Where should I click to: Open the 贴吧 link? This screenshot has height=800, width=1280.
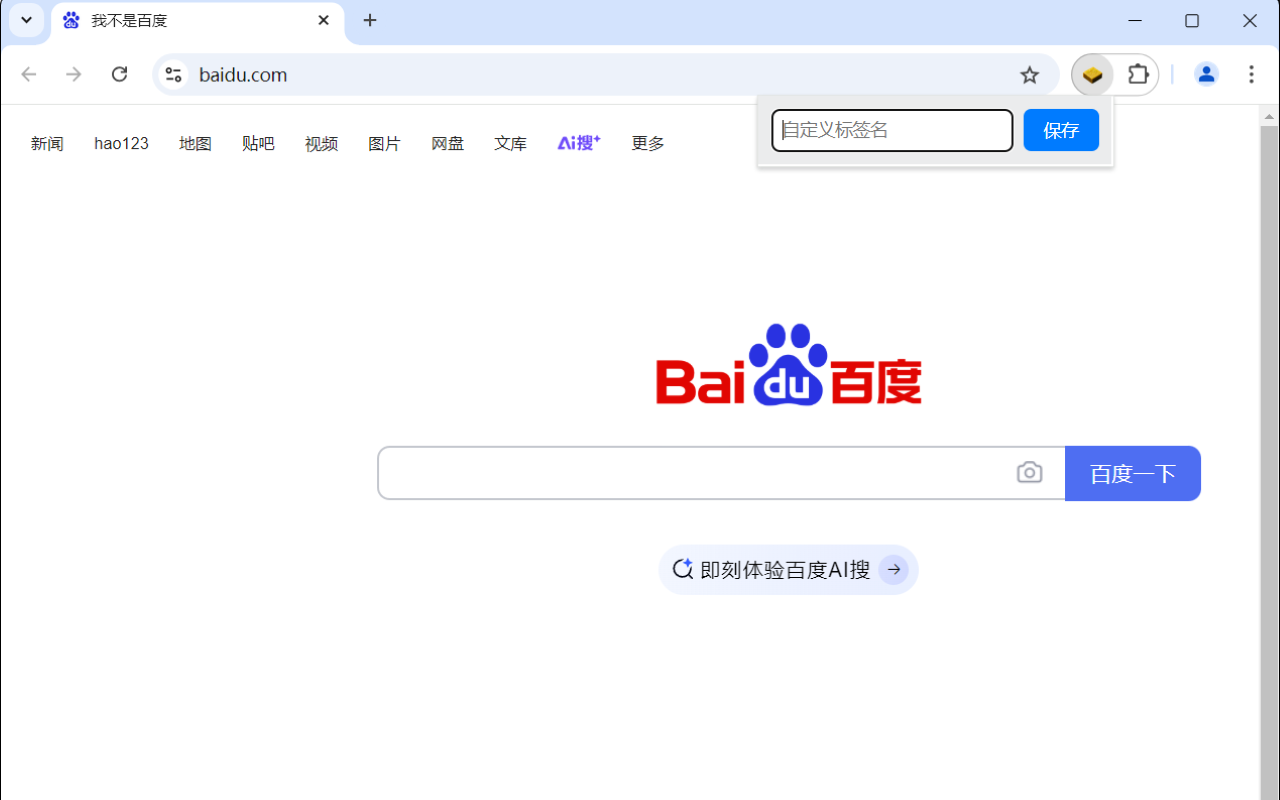pyautogui.click(x=258, y=144)
